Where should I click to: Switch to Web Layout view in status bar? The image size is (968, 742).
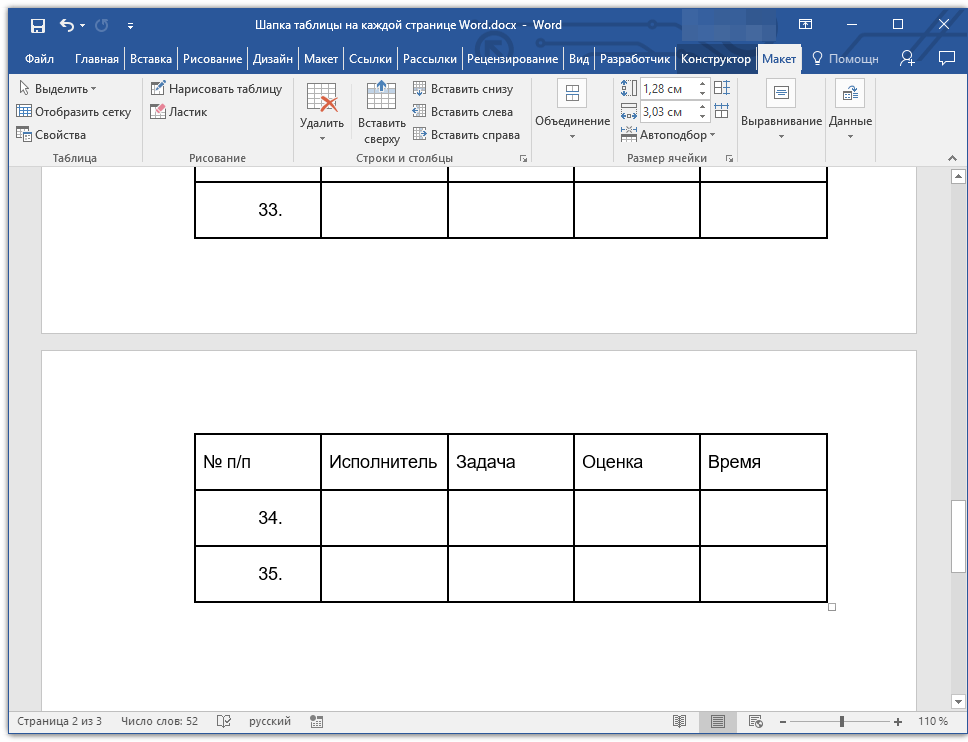tap(756, 721)
